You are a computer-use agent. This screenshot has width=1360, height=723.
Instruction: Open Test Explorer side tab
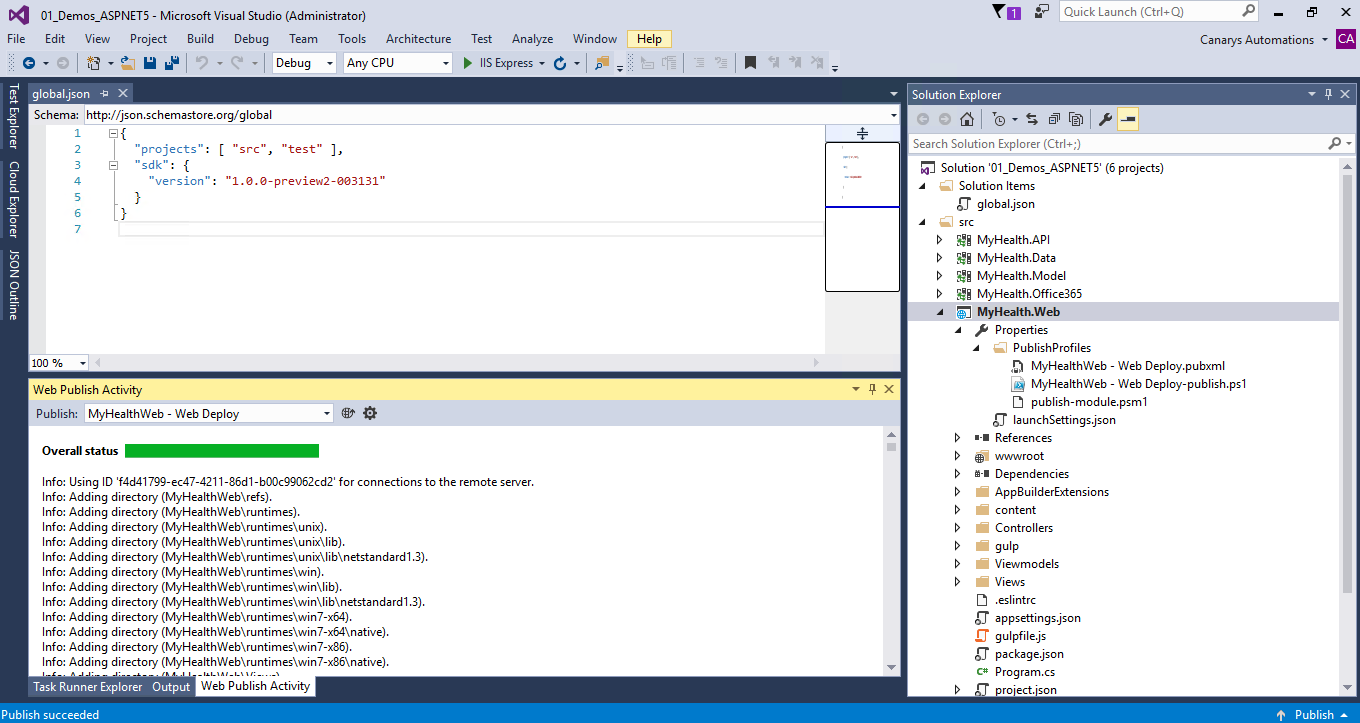pyautogui.click(x=13, y=115)
